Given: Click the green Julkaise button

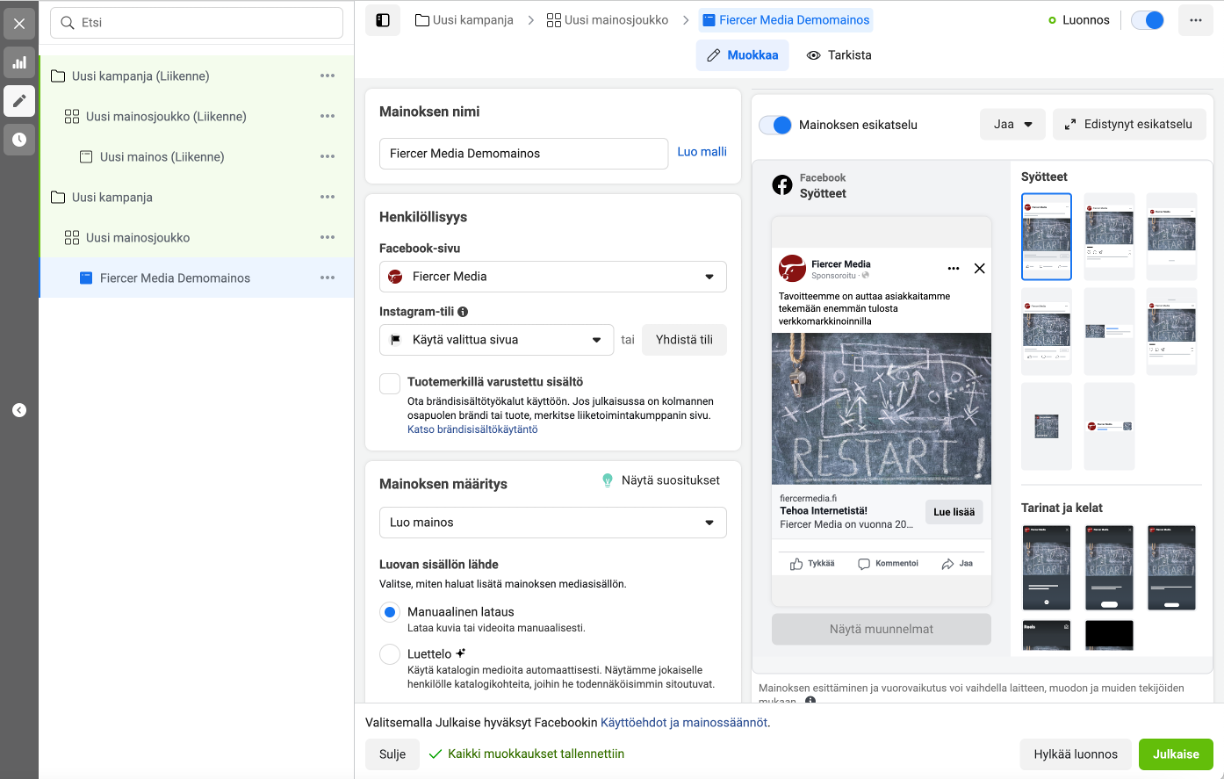Looking at the screenshot, I should pos(1175,754).
